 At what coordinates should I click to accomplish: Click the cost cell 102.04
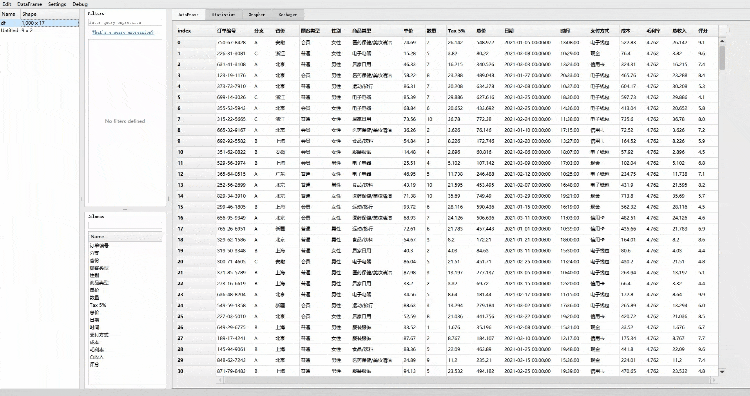pos(631,163)
